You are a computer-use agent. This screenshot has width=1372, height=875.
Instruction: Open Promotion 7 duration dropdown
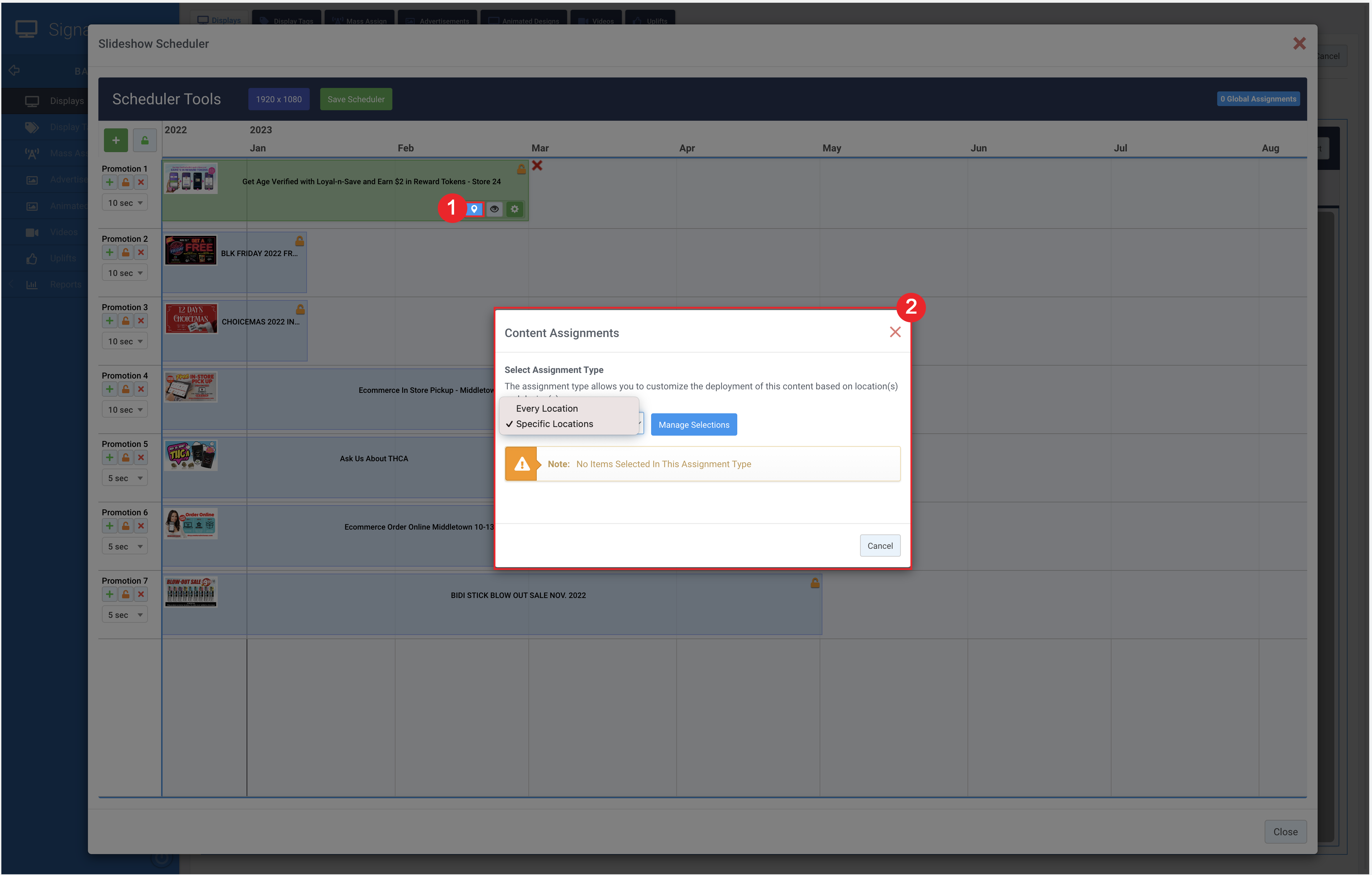(125, 615)
